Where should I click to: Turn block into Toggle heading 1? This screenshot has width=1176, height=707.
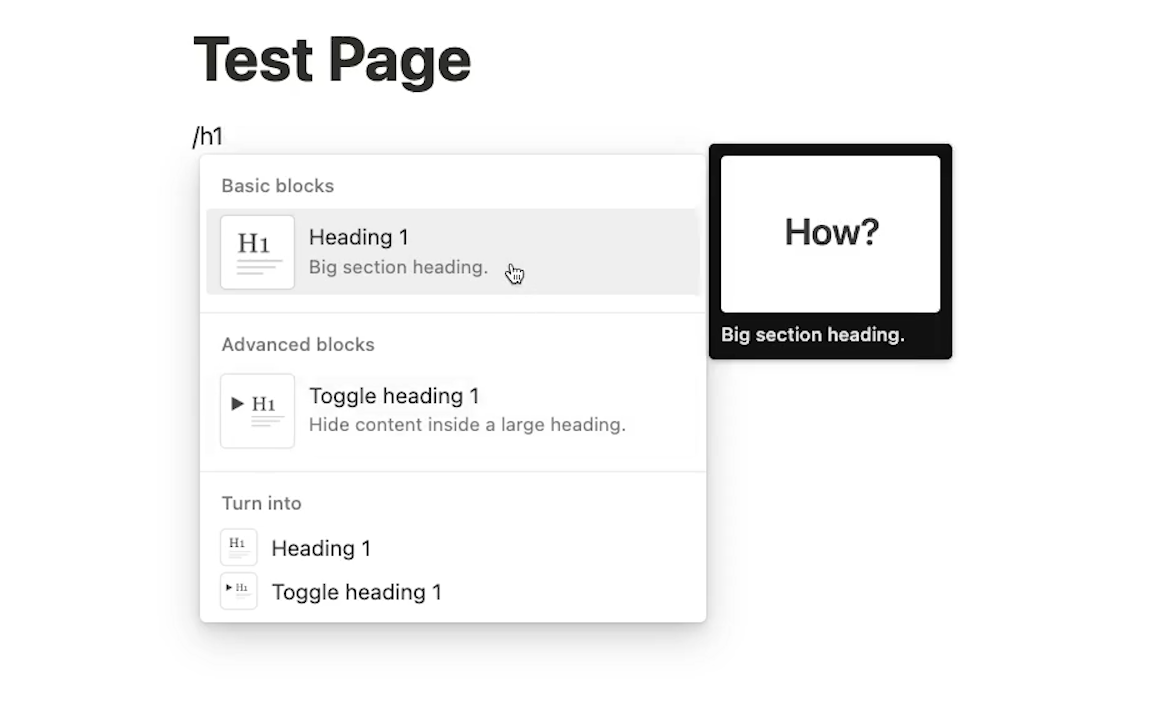(356, 592)
